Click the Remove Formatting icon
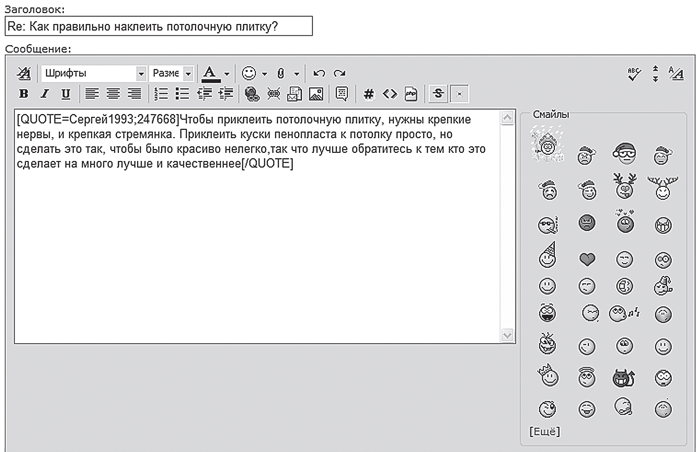 click(x=24, y=73)
